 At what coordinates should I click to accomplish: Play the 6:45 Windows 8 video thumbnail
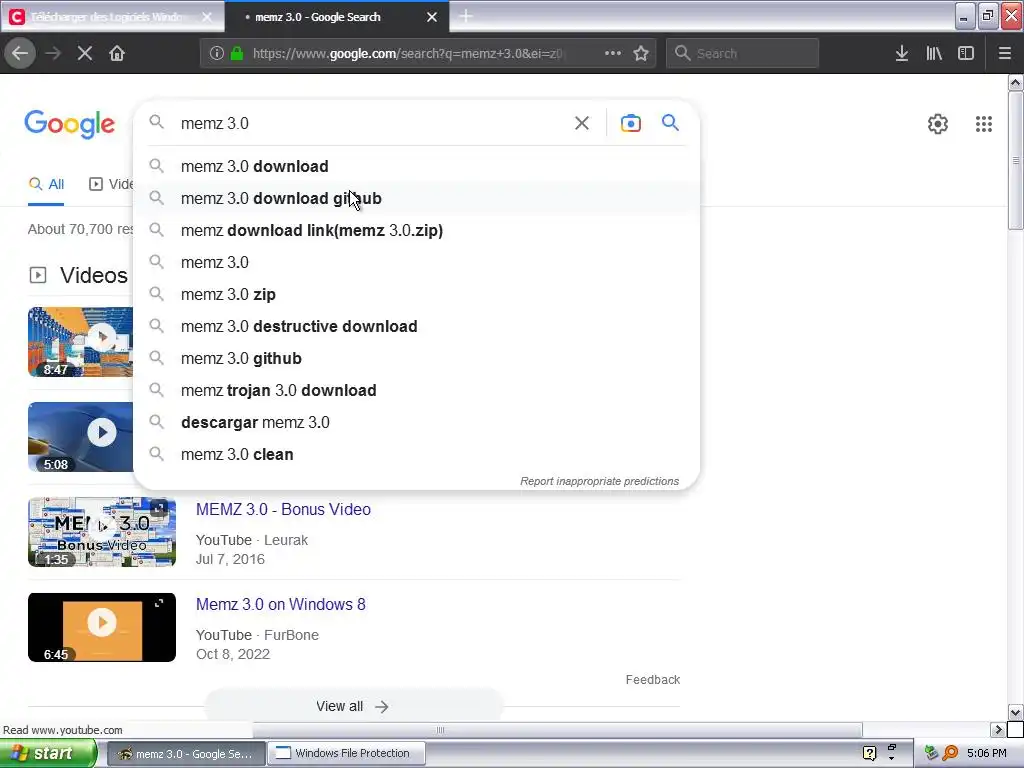click(102, 627)
